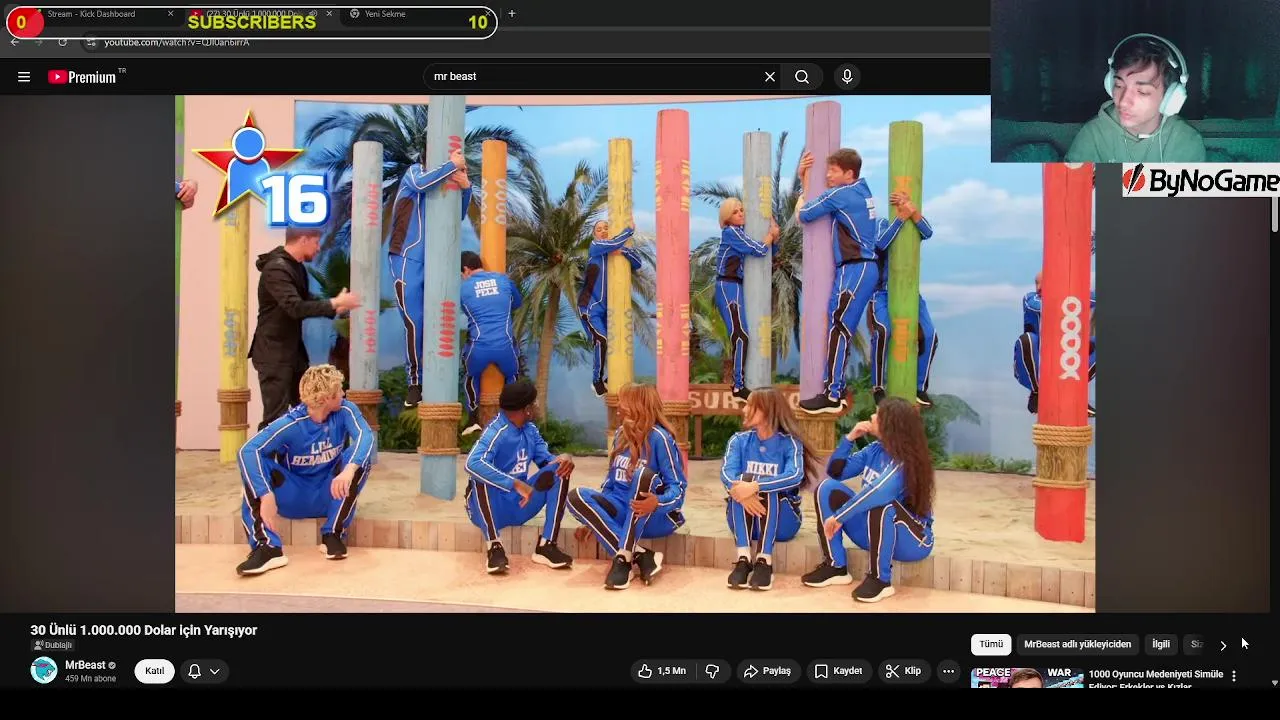
Task: Pause the MrBeast video player
Action: 634,353
